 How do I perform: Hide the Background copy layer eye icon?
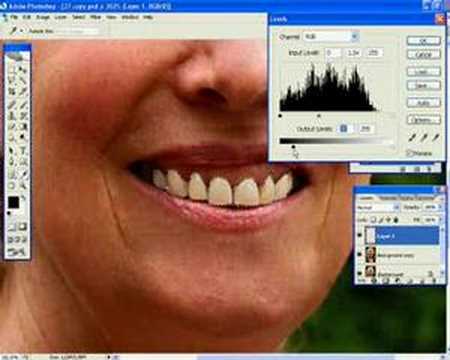[x=359, y=254]
